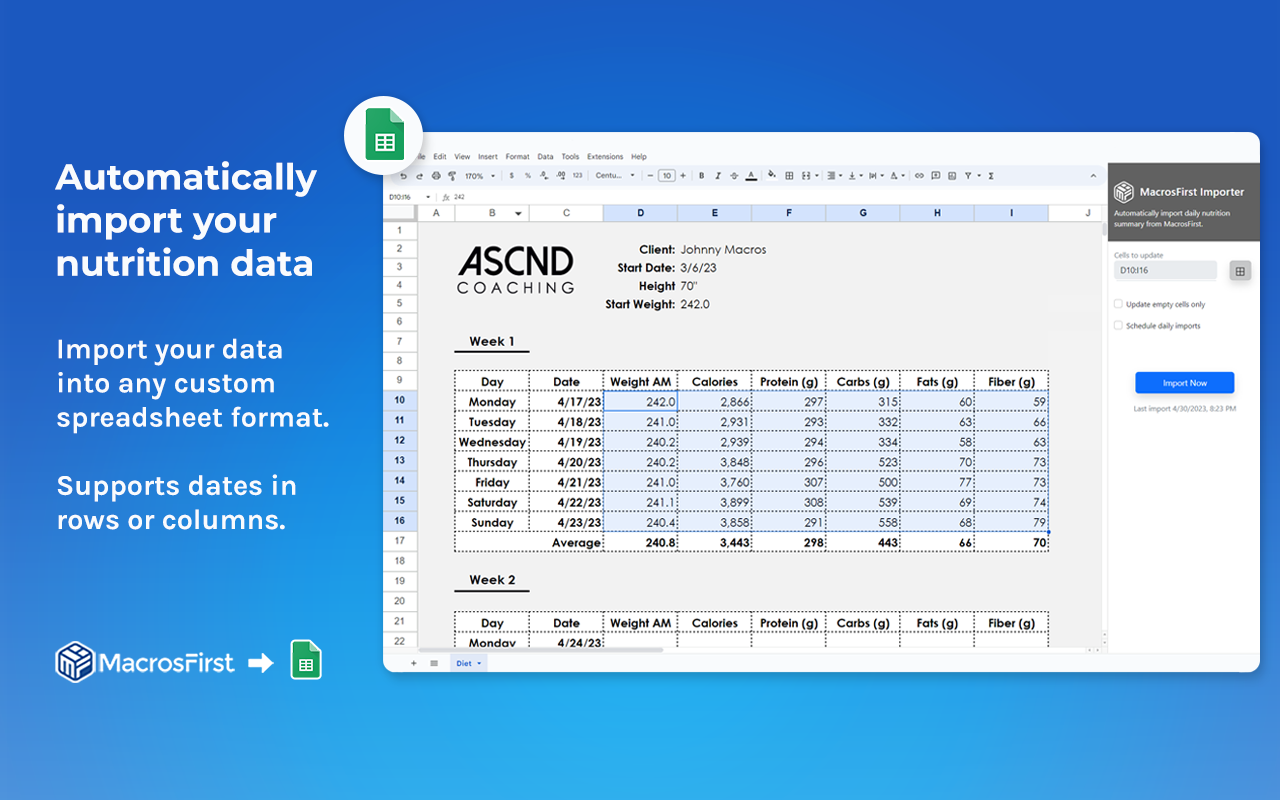Click the Calories average cell 3,443
This screenshot has width=1280, height=800.
pos(715,543)
